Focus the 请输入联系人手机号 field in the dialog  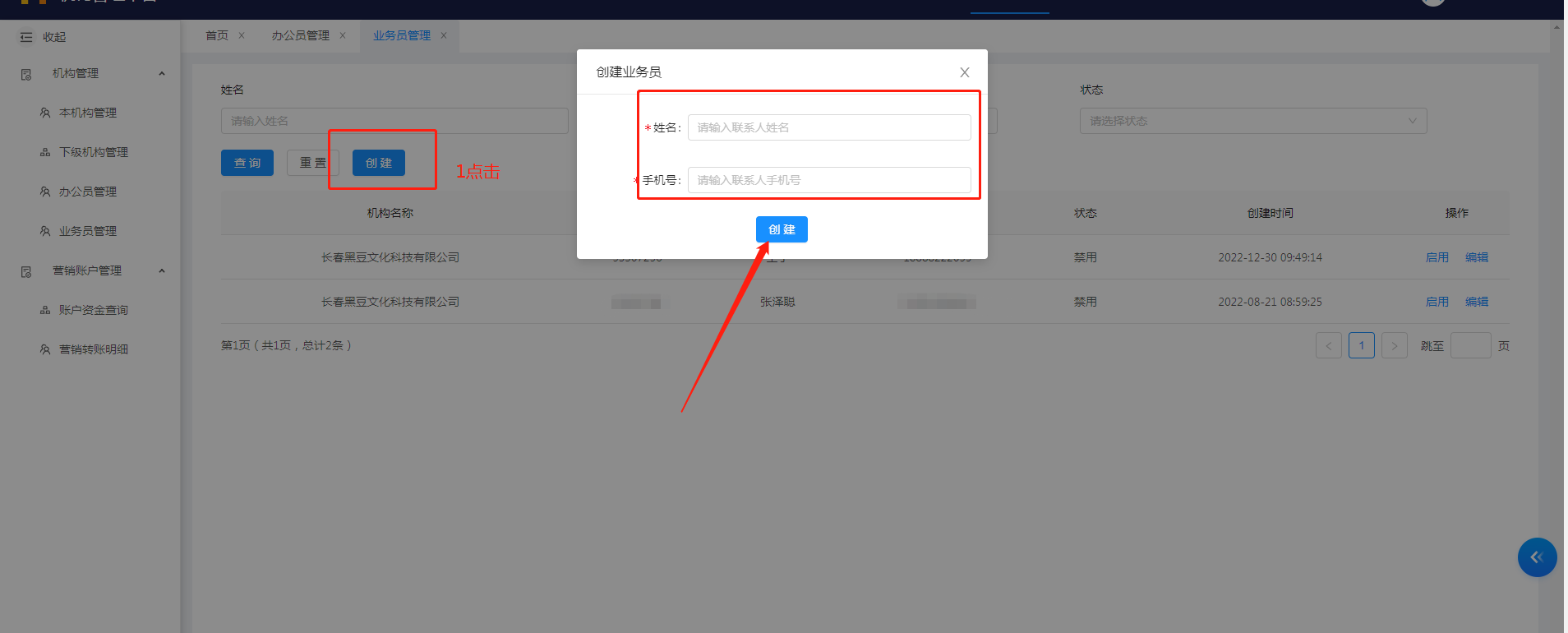[829, 180]
